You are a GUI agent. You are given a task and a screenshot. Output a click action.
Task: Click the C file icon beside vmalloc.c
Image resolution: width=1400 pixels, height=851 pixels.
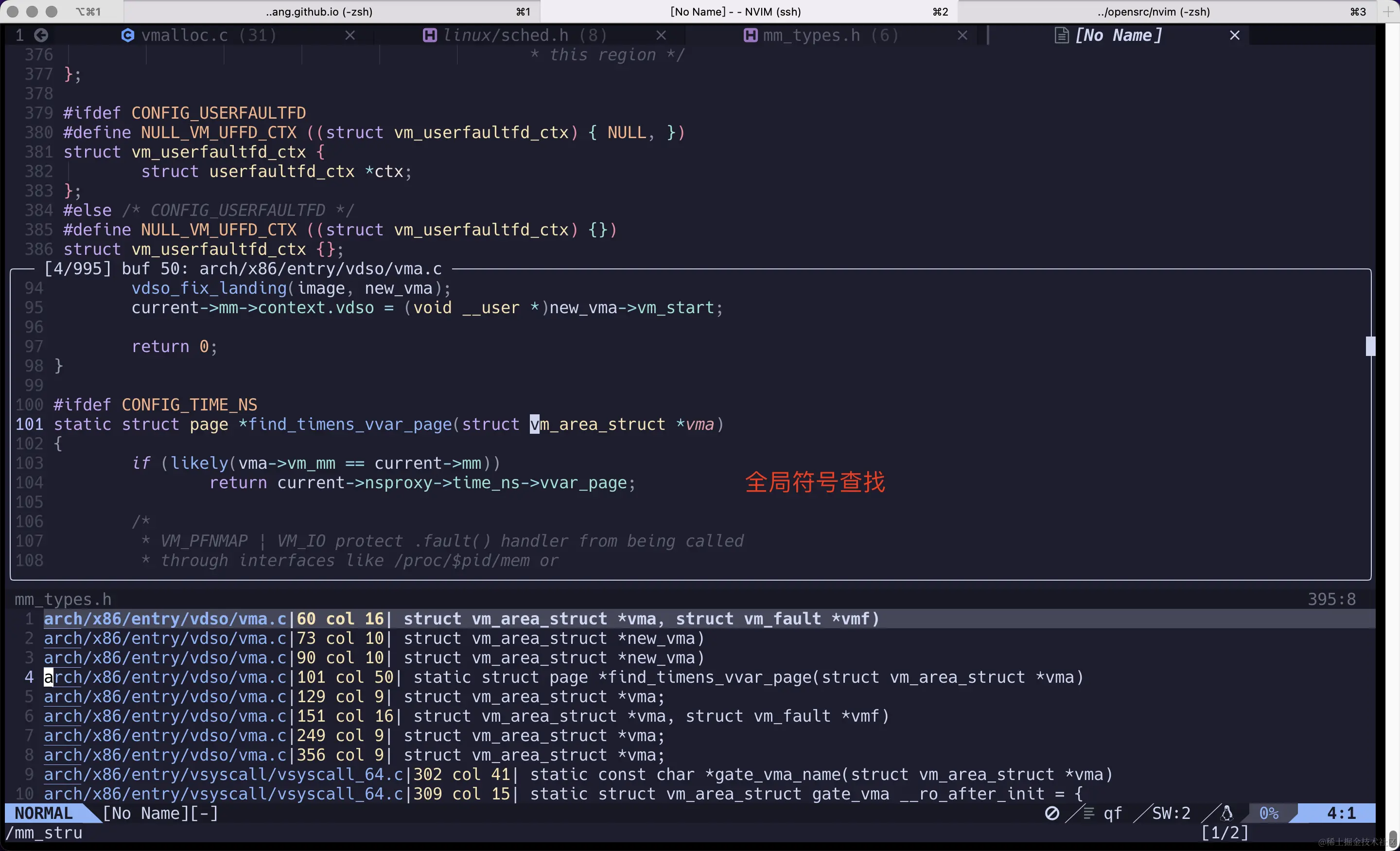(x=127, y=35)
